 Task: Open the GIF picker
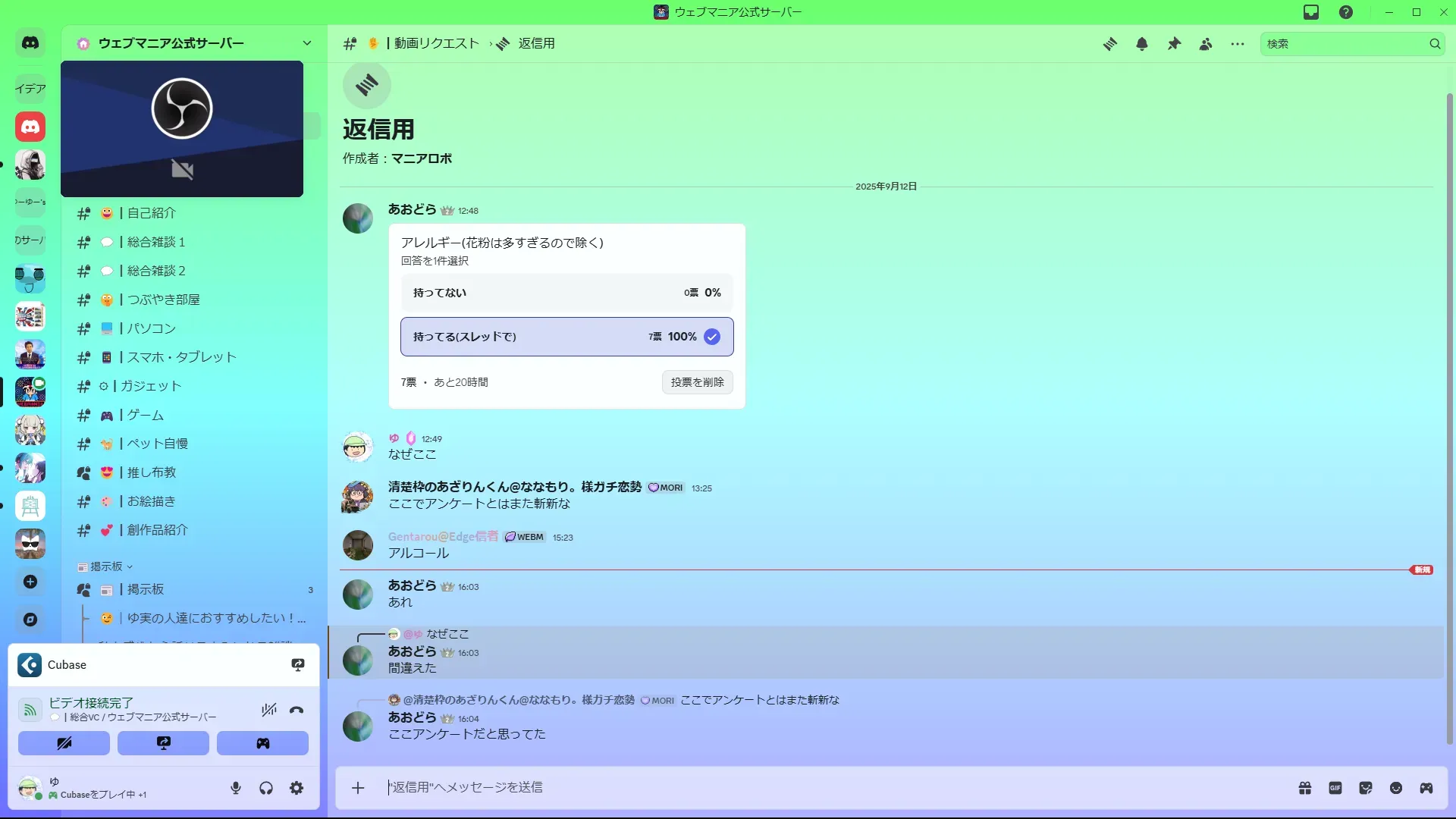click(1335, 788)
